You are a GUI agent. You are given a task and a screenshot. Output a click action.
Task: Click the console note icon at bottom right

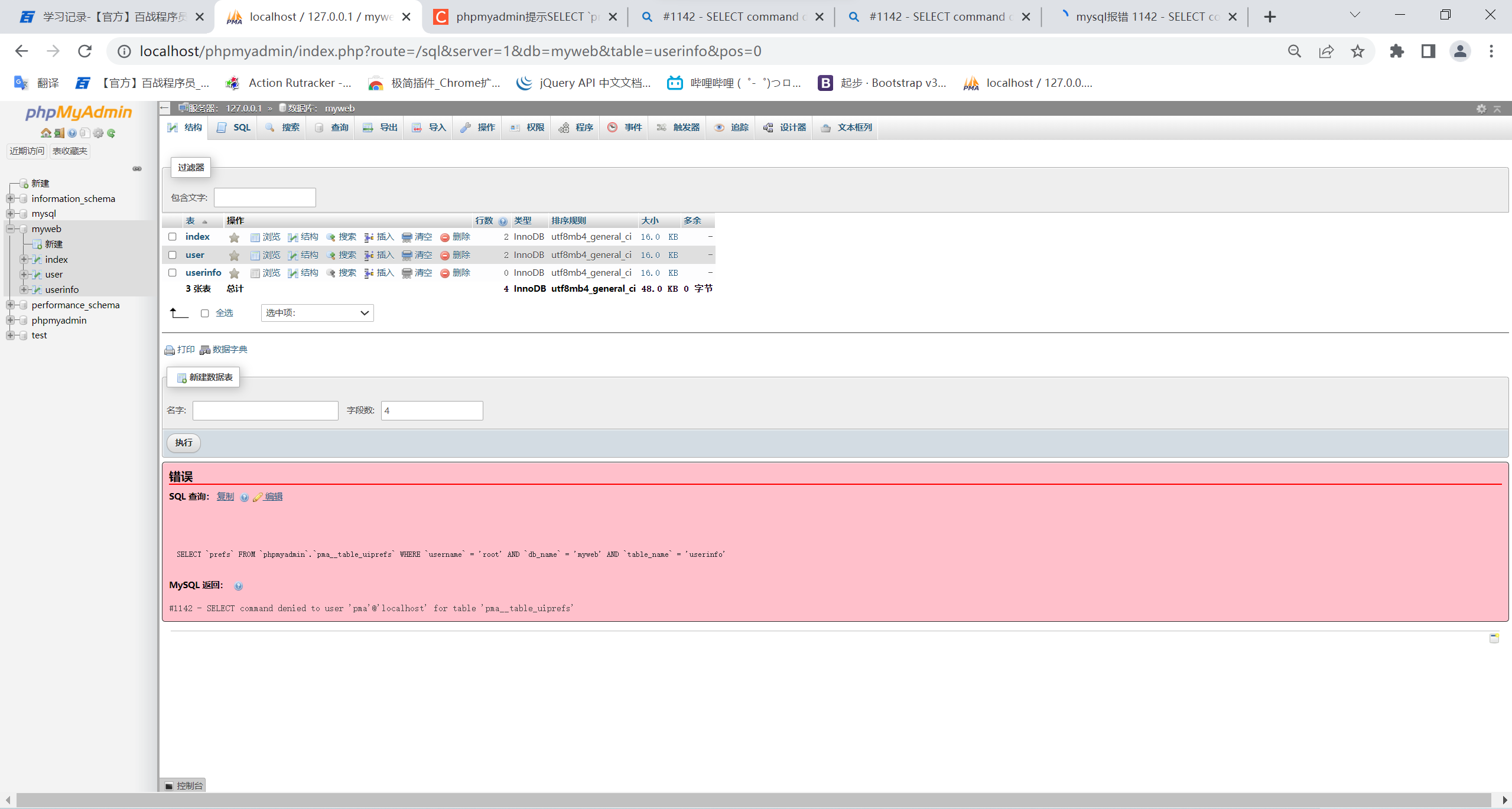[1494, 638]
